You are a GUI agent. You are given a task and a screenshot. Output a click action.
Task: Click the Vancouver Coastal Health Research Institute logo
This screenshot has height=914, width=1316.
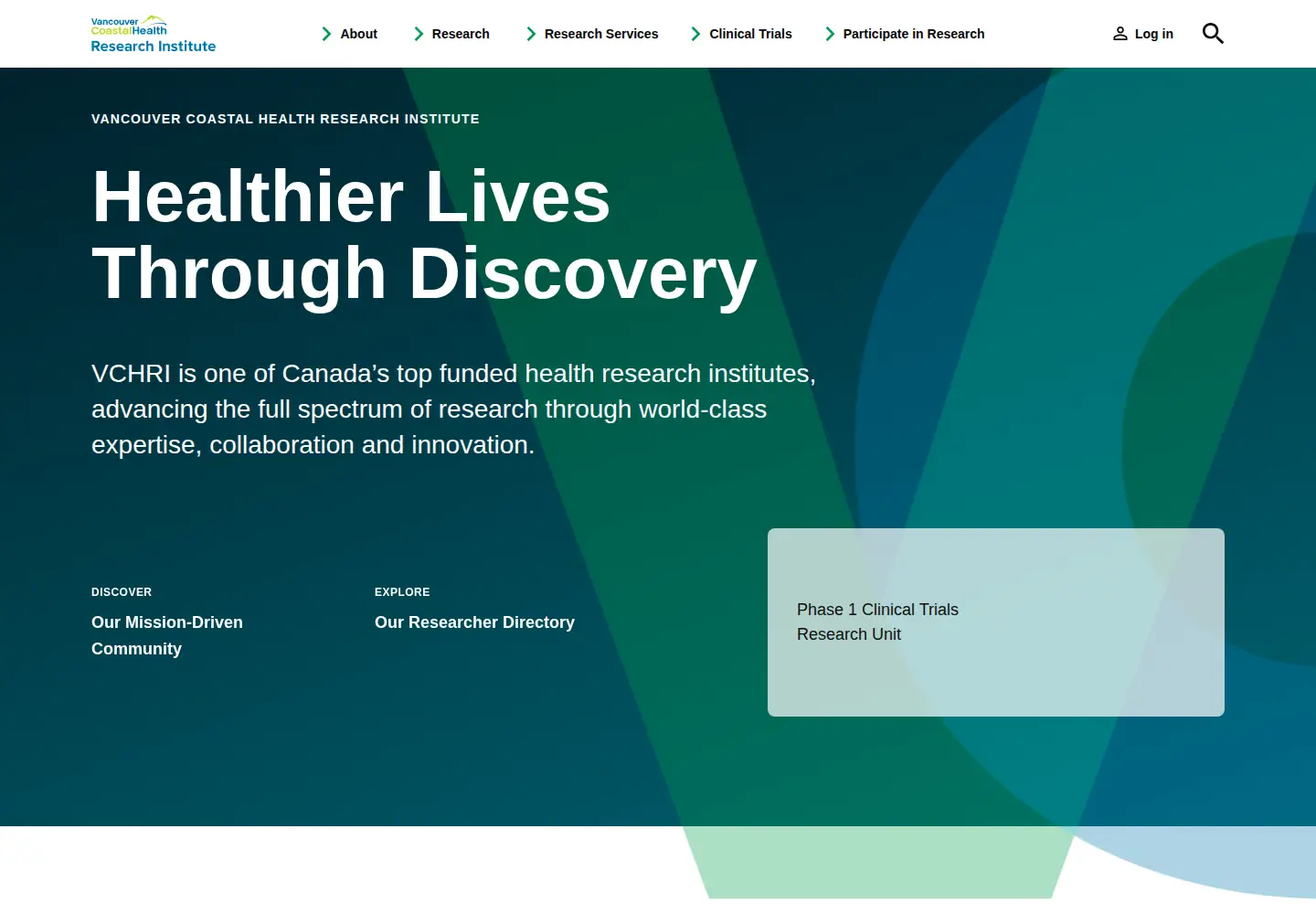154,34
